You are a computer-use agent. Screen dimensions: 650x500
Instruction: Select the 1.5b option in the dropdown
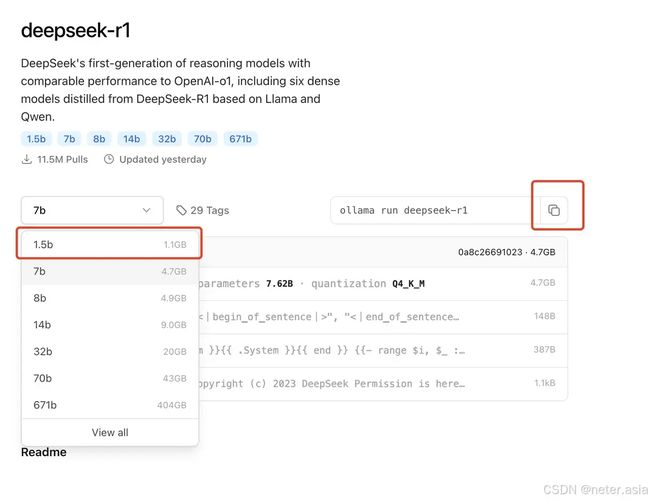point(110,244)
